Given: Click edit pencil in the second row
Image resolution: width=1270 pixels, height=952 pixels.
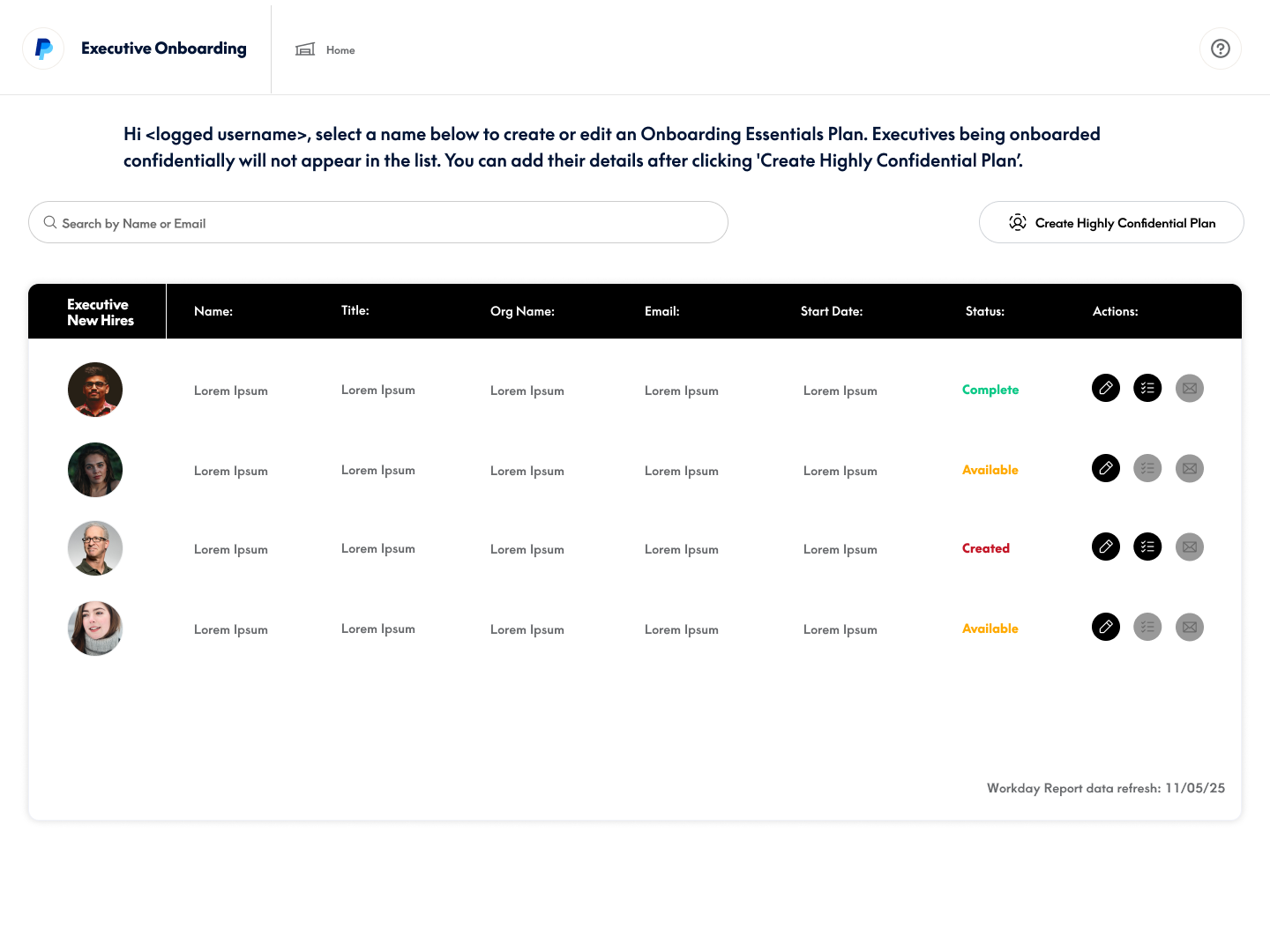Looking at the screenshot, I should click(1106, 468).
